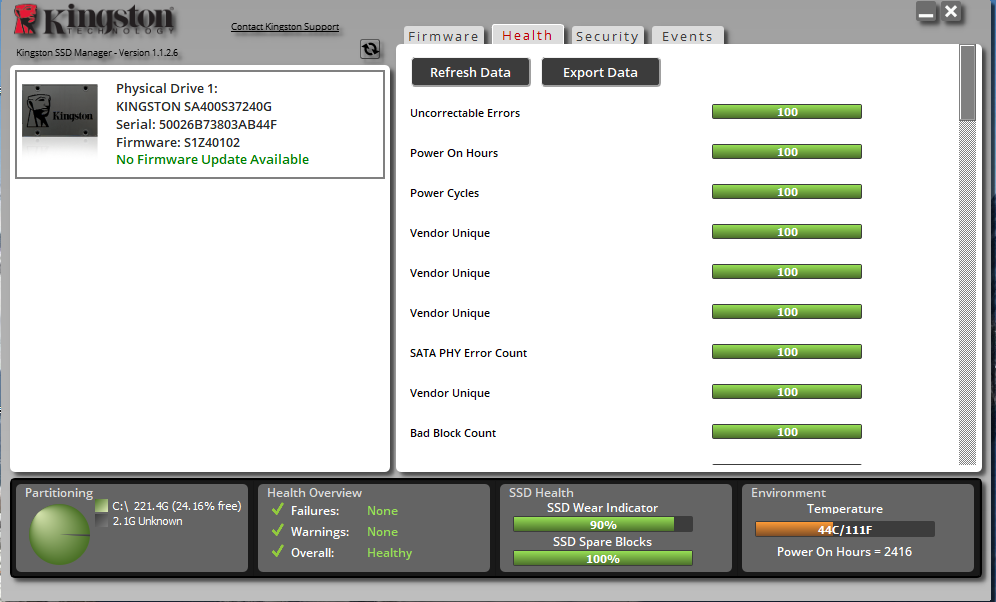Click 'SSD Health' panel heading
This screenshot has width=996, height=602.
[541, 493]
